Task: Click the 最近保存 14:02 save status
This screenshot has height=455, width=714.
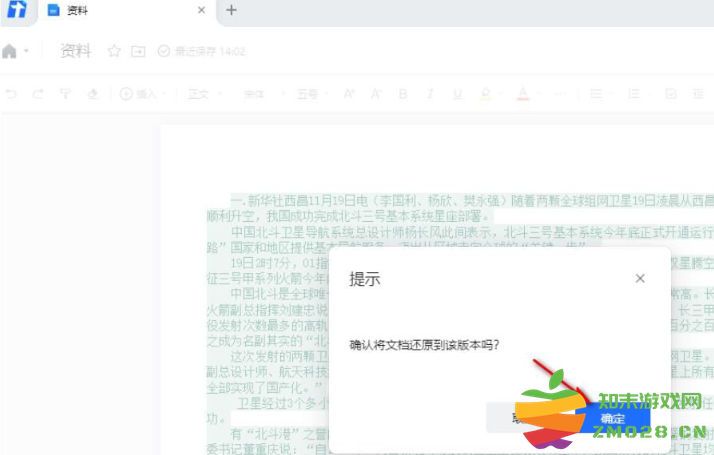Action: (202, 51)
